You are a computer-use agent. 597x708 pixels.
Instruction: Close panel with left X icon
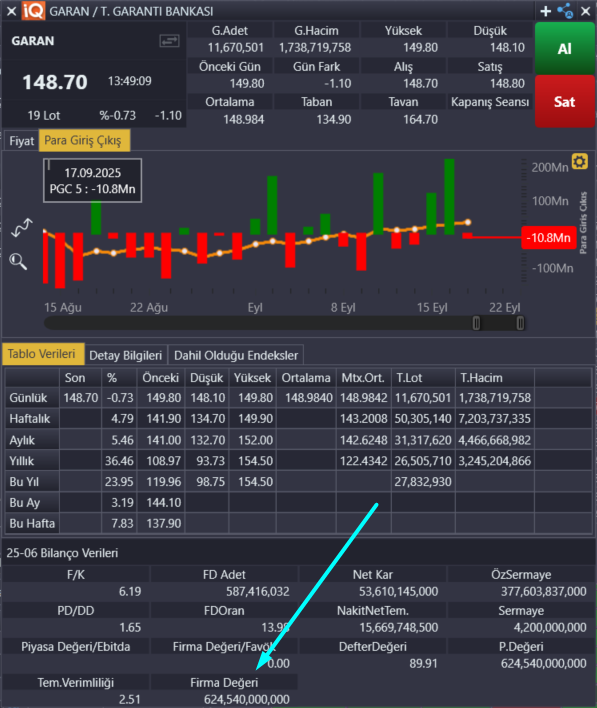[11, 11]
